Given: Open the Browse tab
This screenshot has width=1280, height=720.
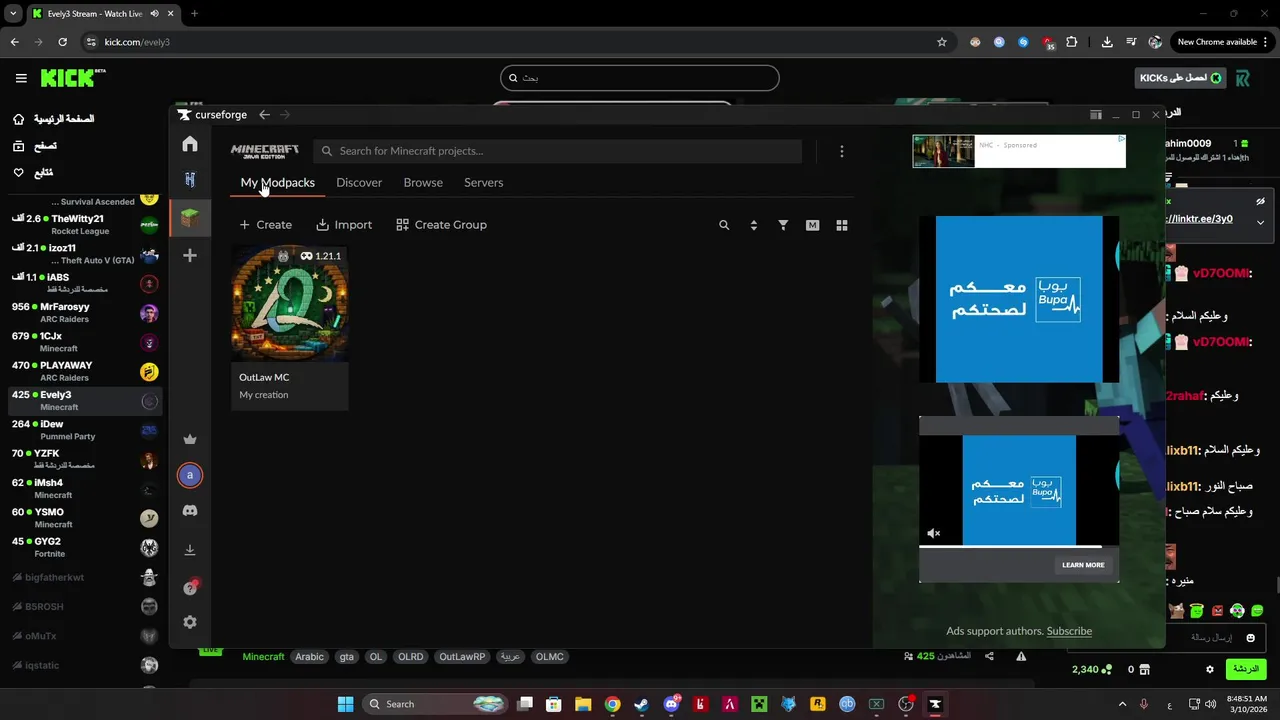Looking at the screenshot, I should 423,183.
